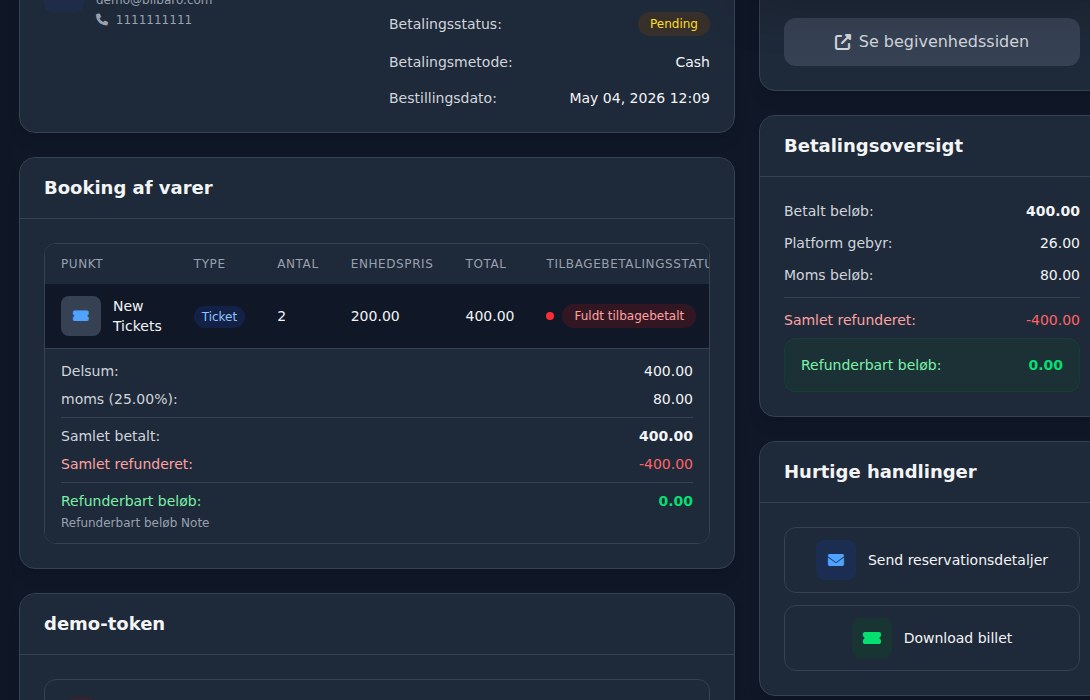Click the external link icon on Se begivenhedssiden
This screenshot has height=700, width=1090.
tap(842, 42)
